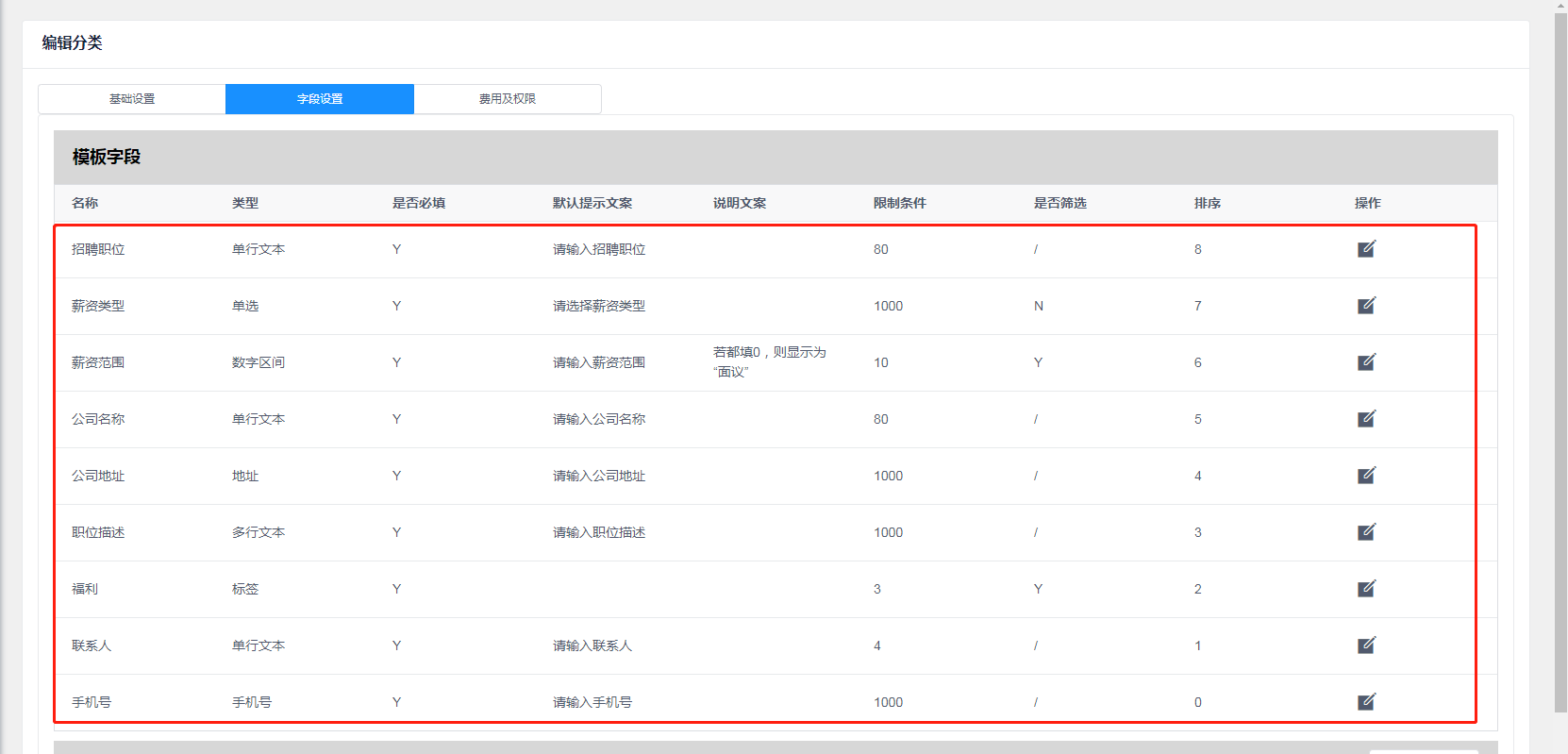1568x754 pixels.
Task: Click the 公司地址 name cell
Action: click(x=98, y=476)
